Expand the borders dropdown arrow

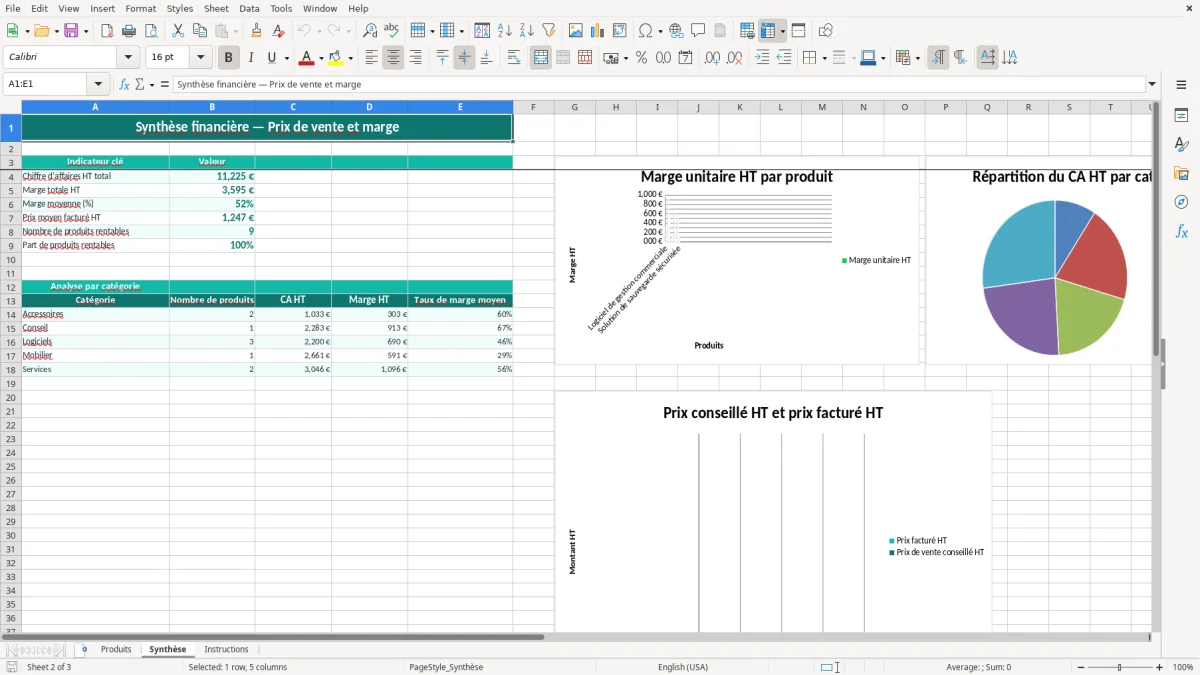(823, 58)
